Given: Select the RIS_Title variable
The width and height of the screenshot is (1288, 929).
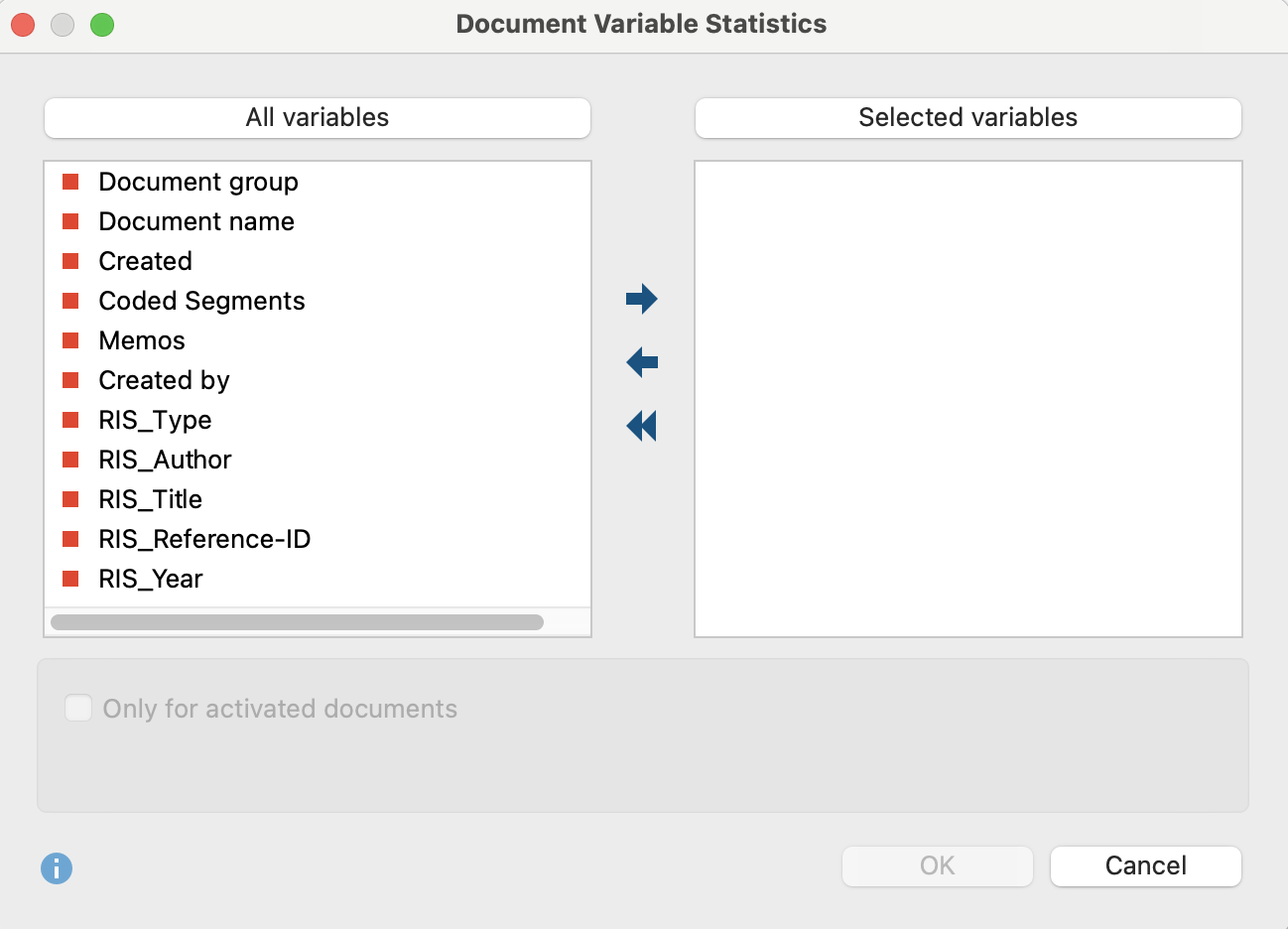Looking at the screenshot, I should [x=150, y=498].
